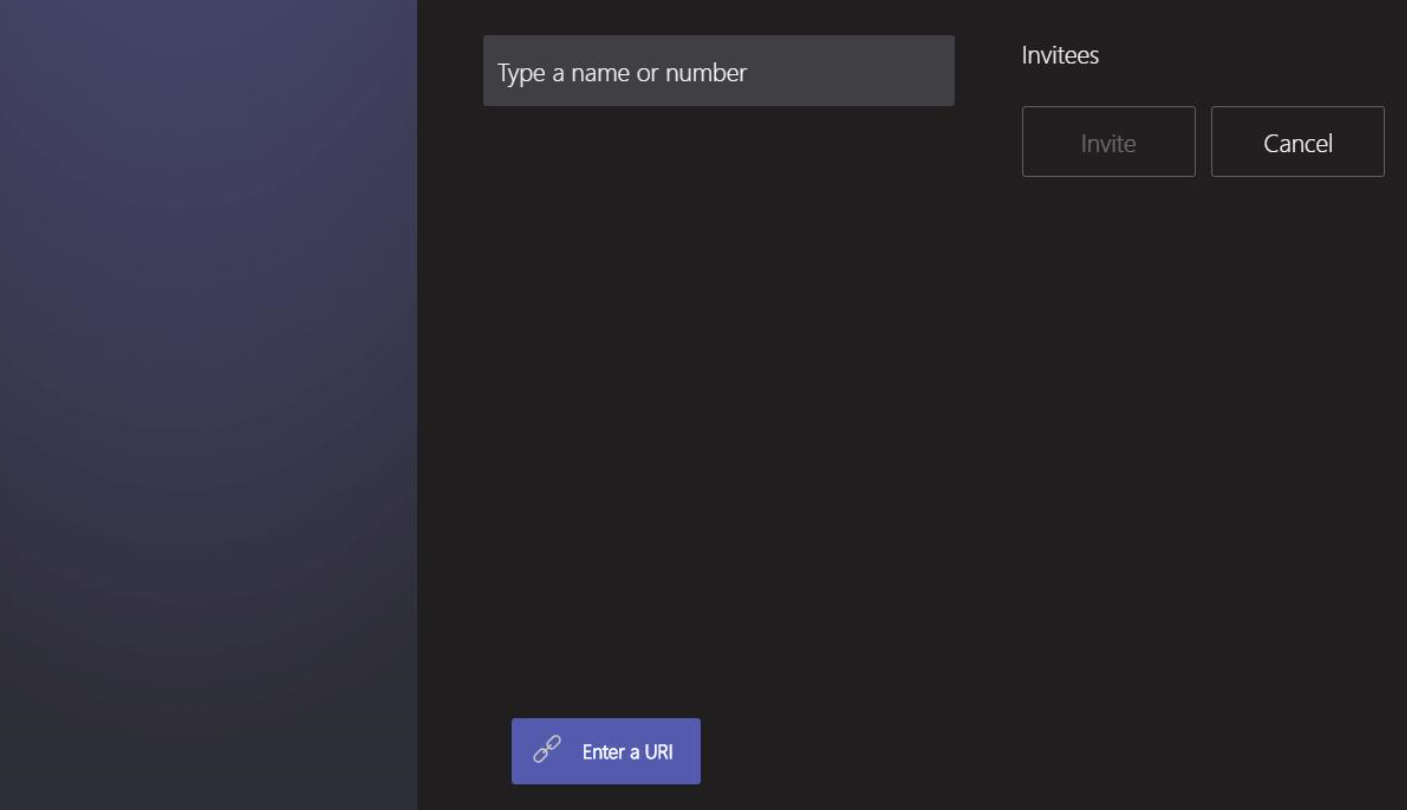This screenshot has height=810, width=1407.
Task: Click the purple panel on the left
Action: coord(208,400)
